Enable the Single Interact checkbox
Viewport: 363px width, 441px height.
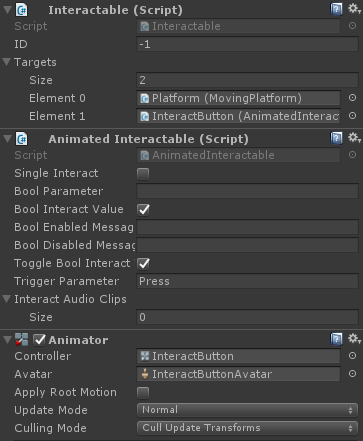coord(143,174)
